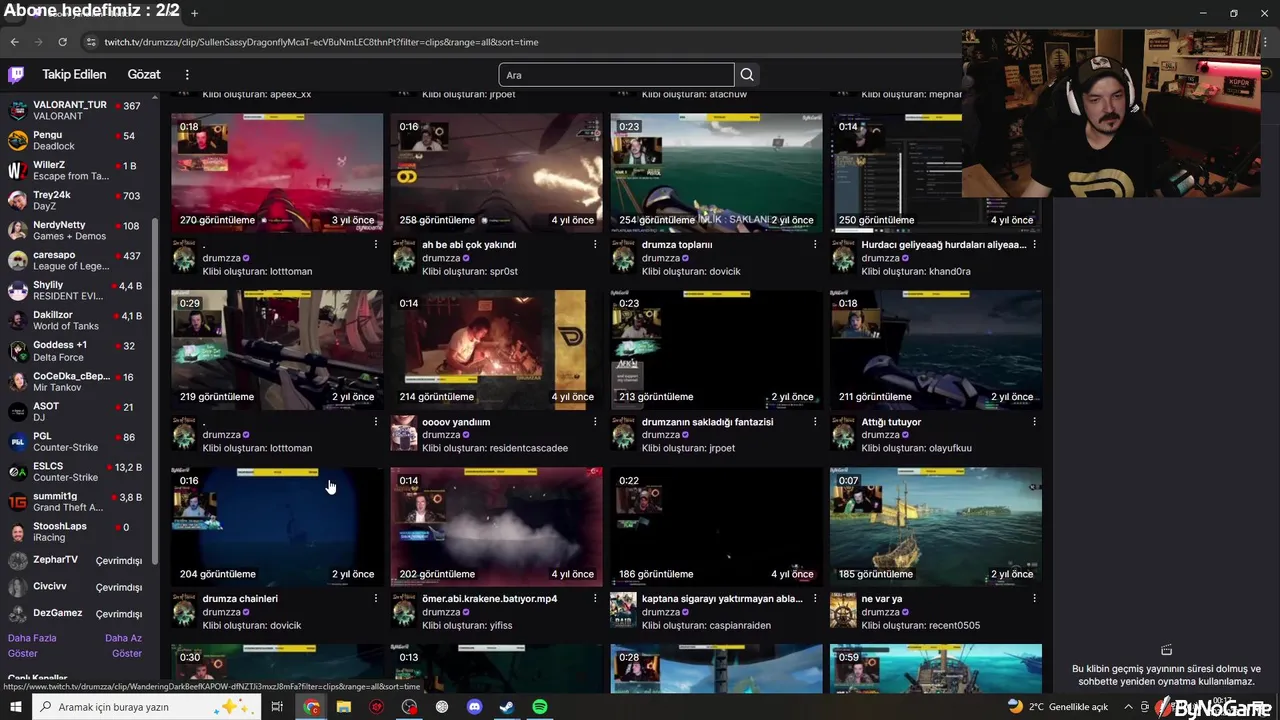Open options for the 'drumzza toplanıı' clip
The width and height of the screenshot is (1280, 720).
815,245
